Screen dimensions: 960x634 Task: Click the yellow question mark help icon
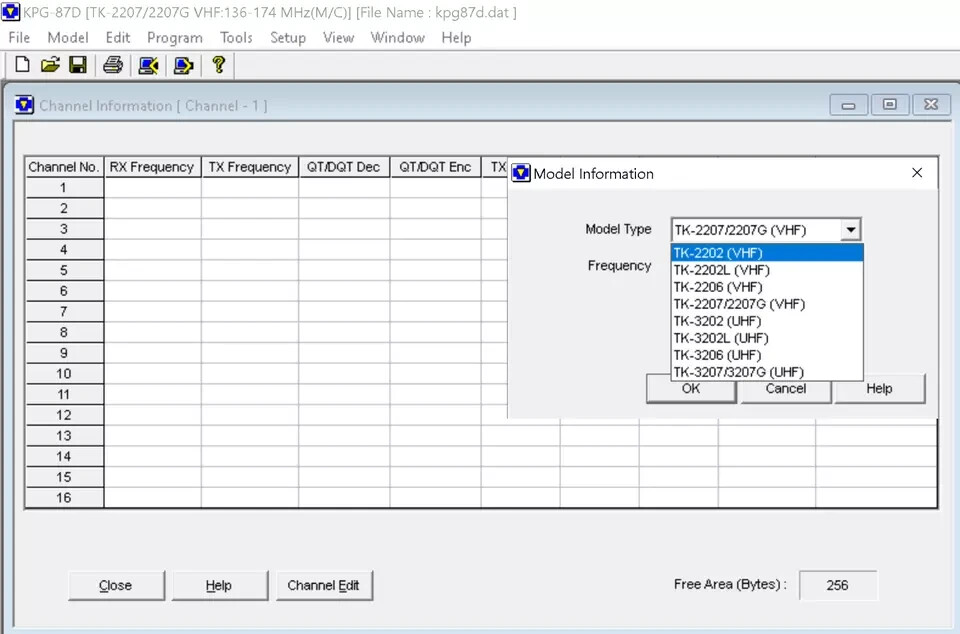coord(218,65)
